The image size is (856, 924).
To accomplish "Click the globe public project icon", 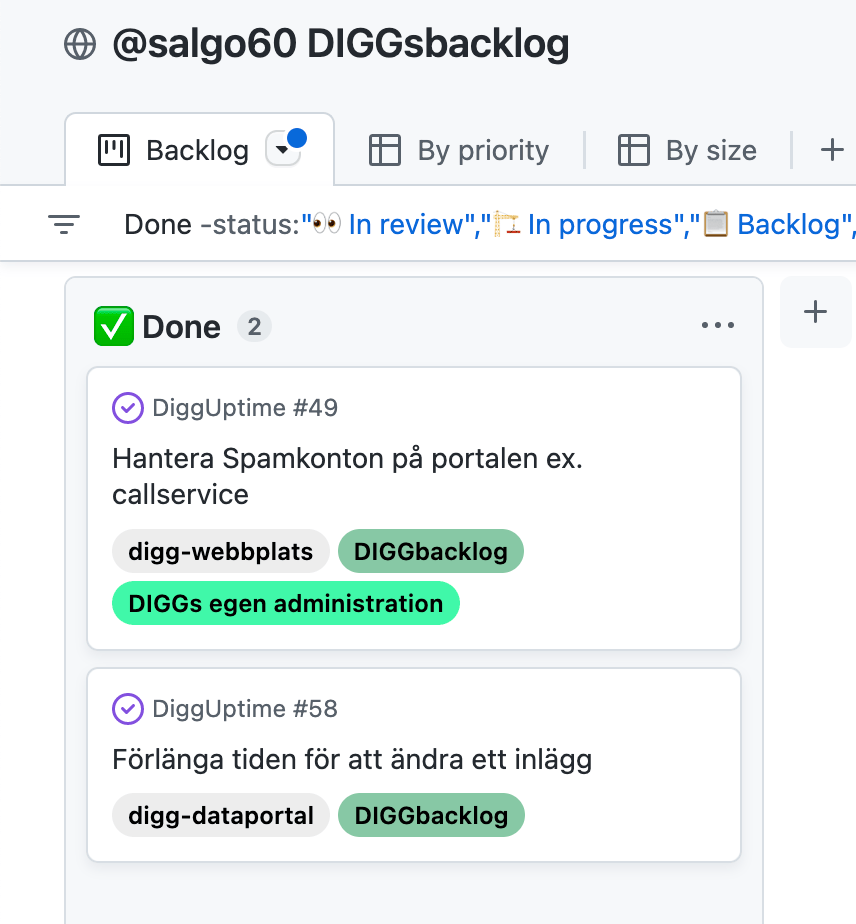I will (80, 44).
